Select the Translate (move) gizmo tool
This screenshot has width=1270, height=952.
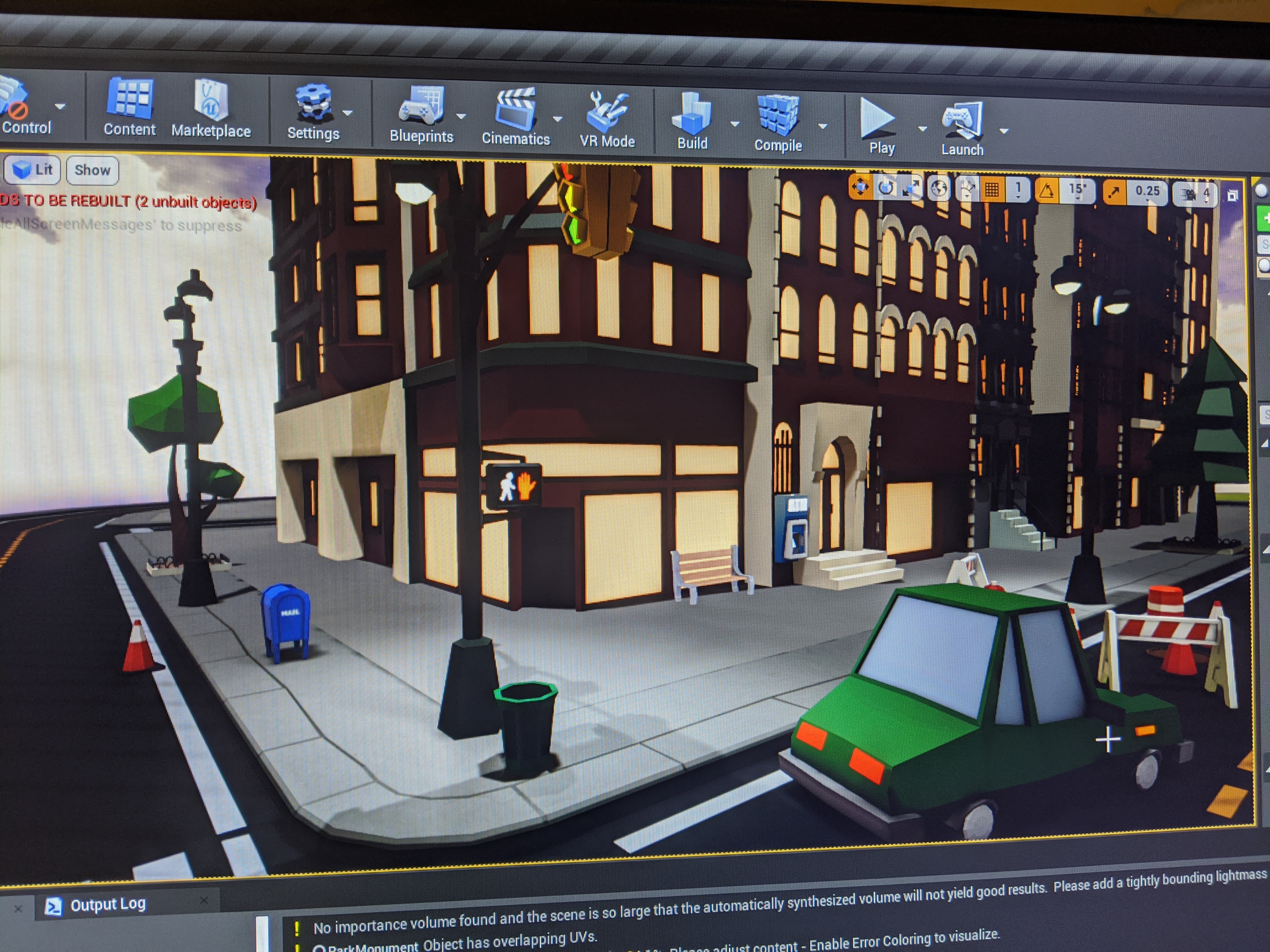[860, 187]
